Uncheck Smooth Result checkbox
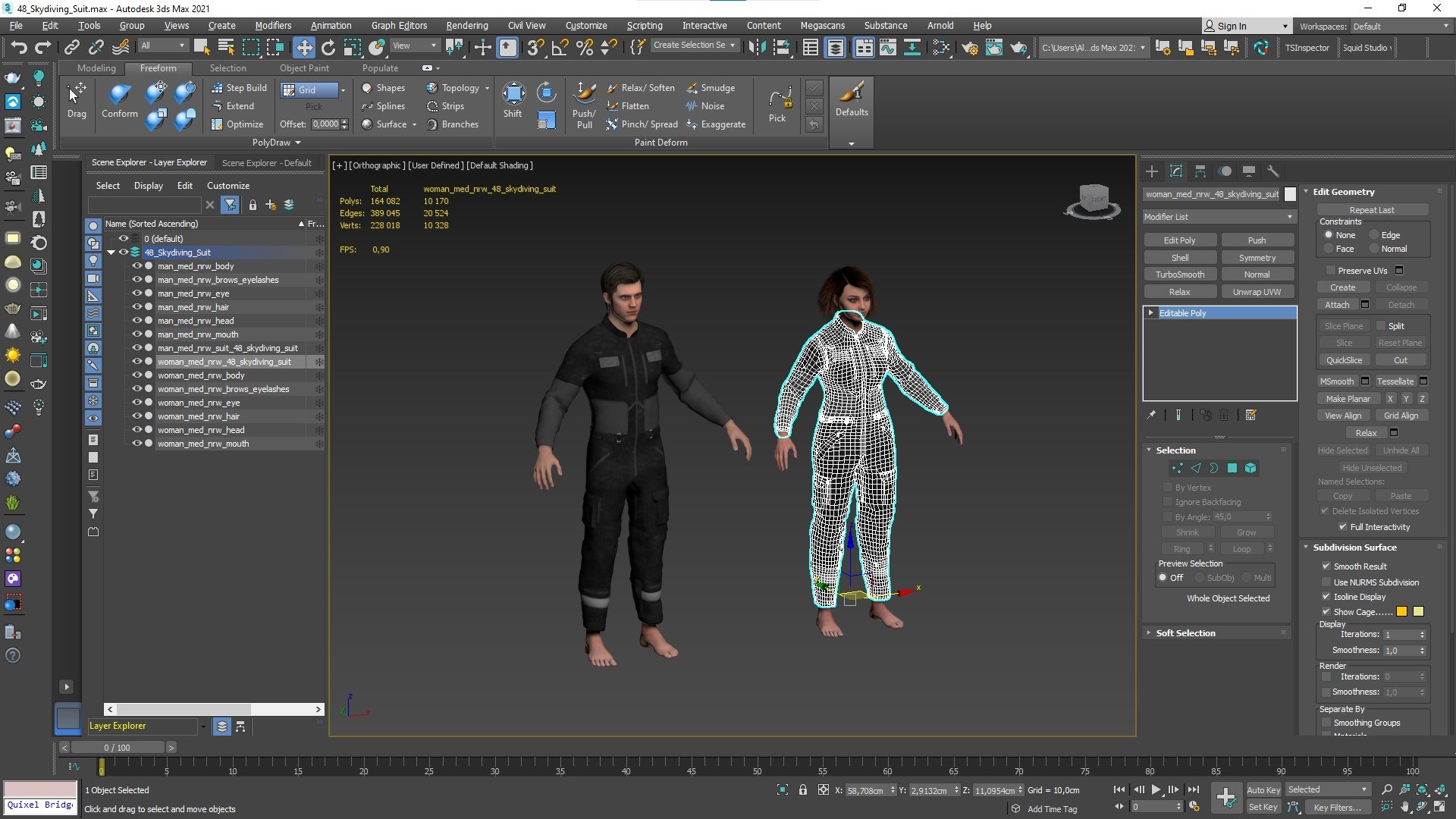 tap(1326, 566)
